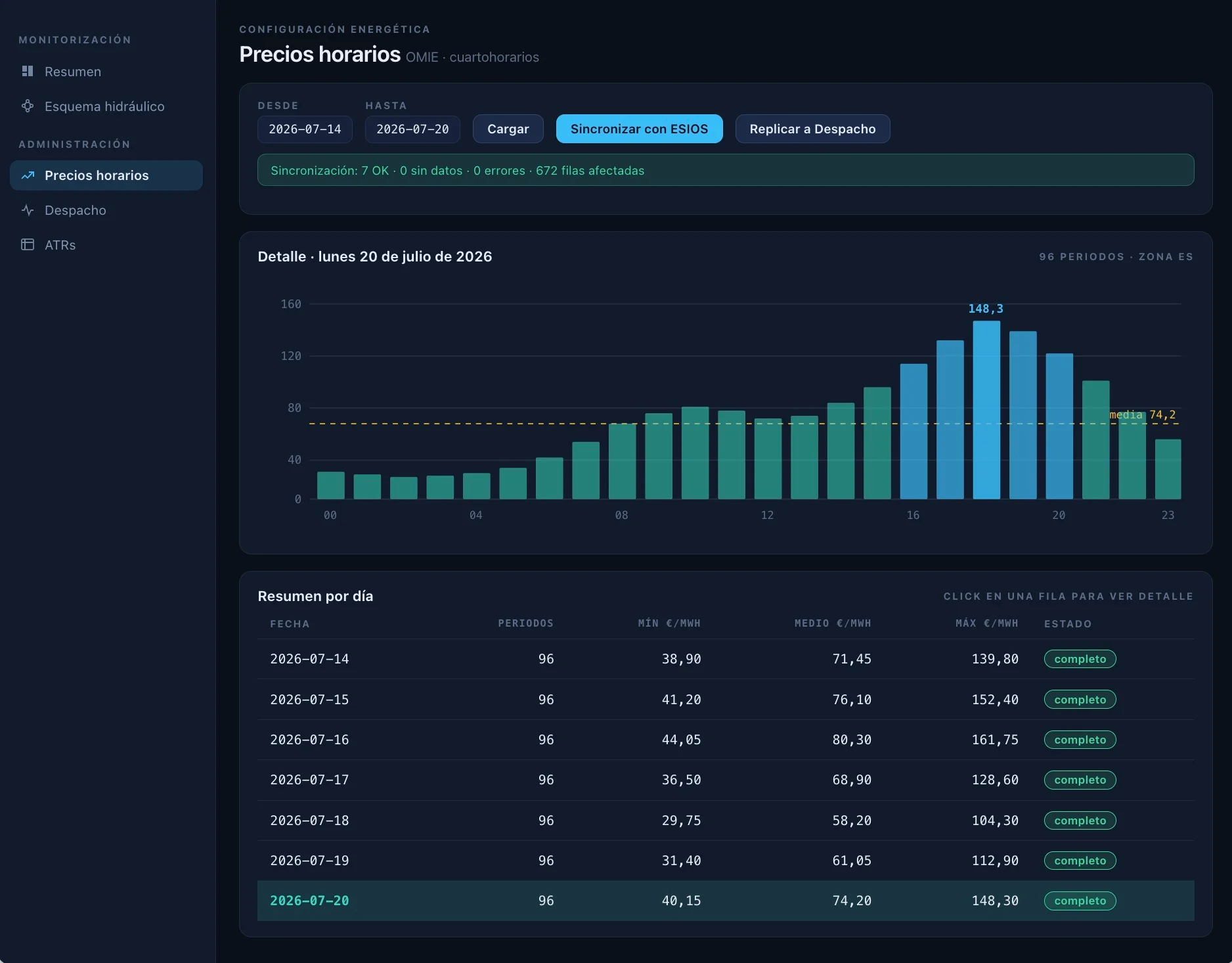The height and width of the screenshot is (963, 1232).
Task: Click the 96 PERIODOS · ZONA ES label
Action: 1116,257
